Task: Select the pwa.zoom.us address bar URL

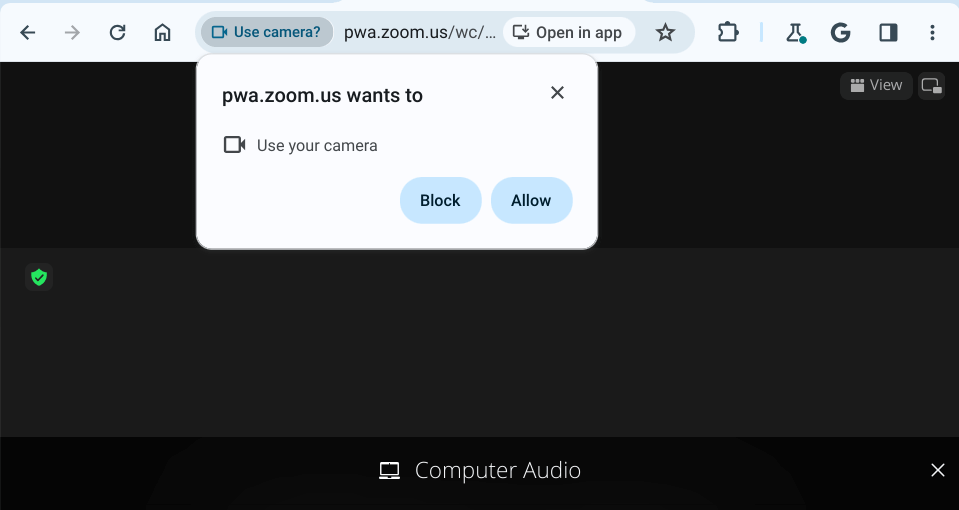Action: [x=419, y=32]
